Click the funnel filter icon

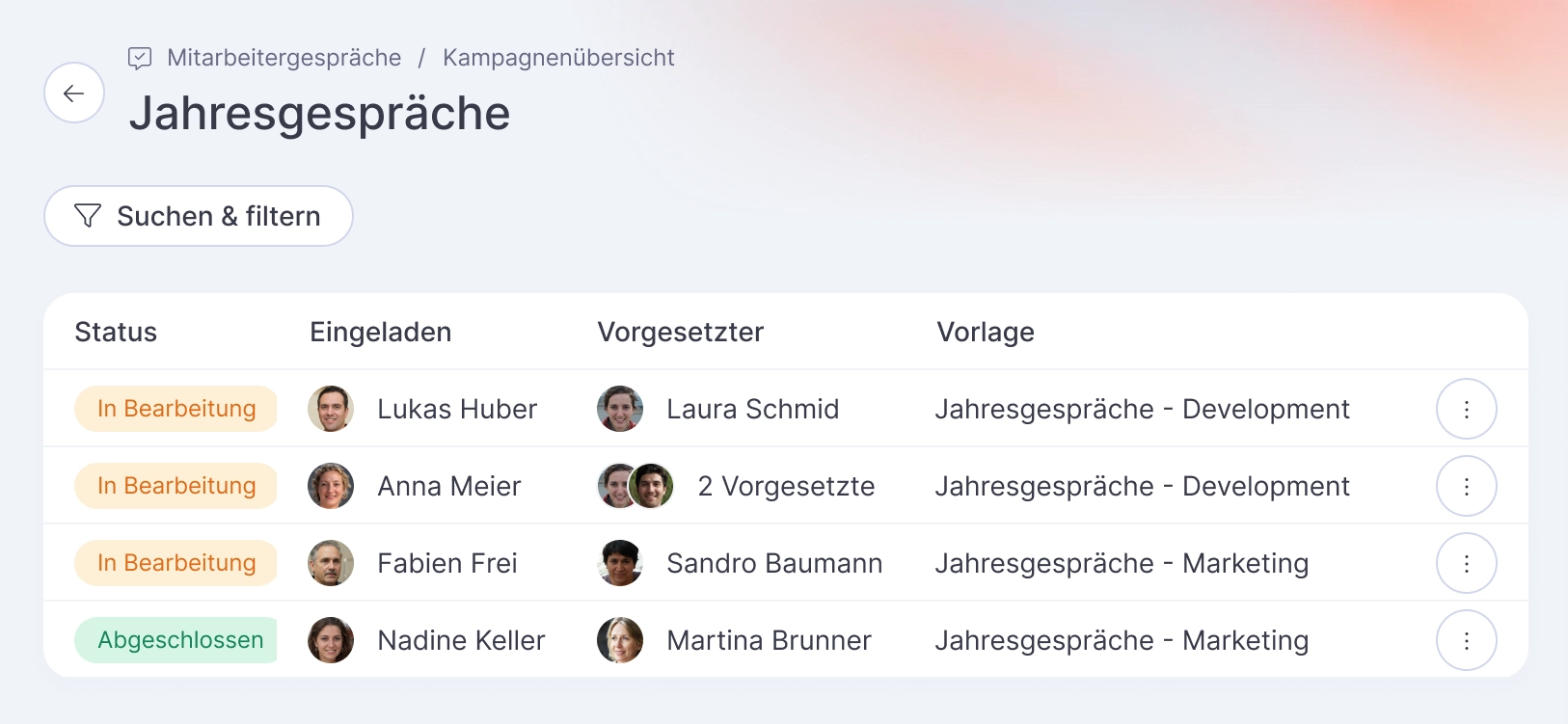click(88, 216)
